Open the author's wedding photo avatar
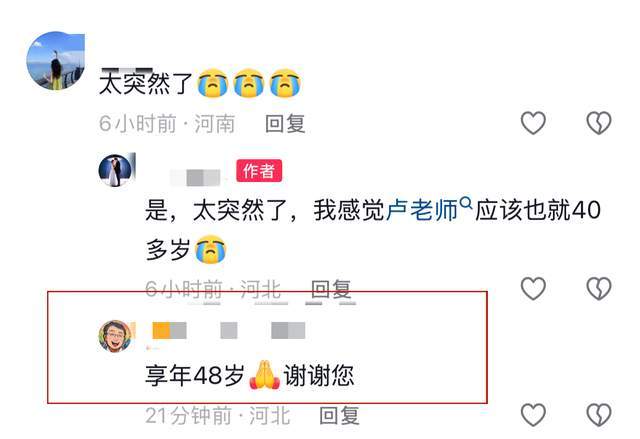 pos(117,170)
